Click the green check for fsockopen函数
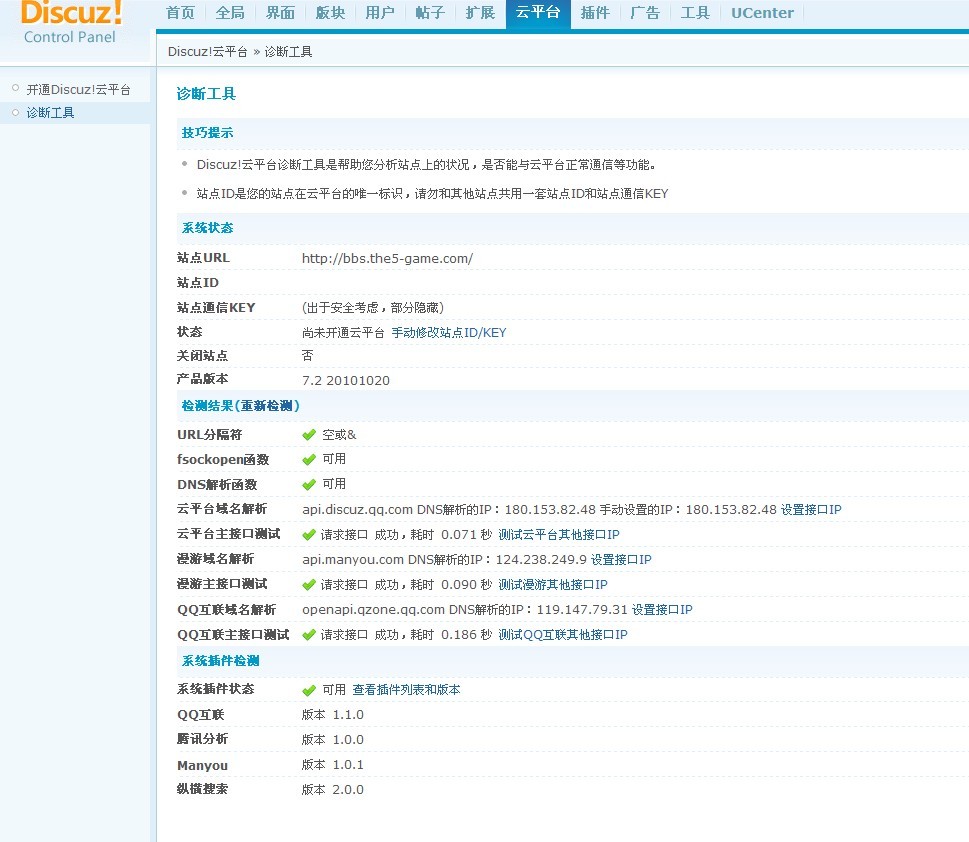969x842 pixels. tap(309, 460)
